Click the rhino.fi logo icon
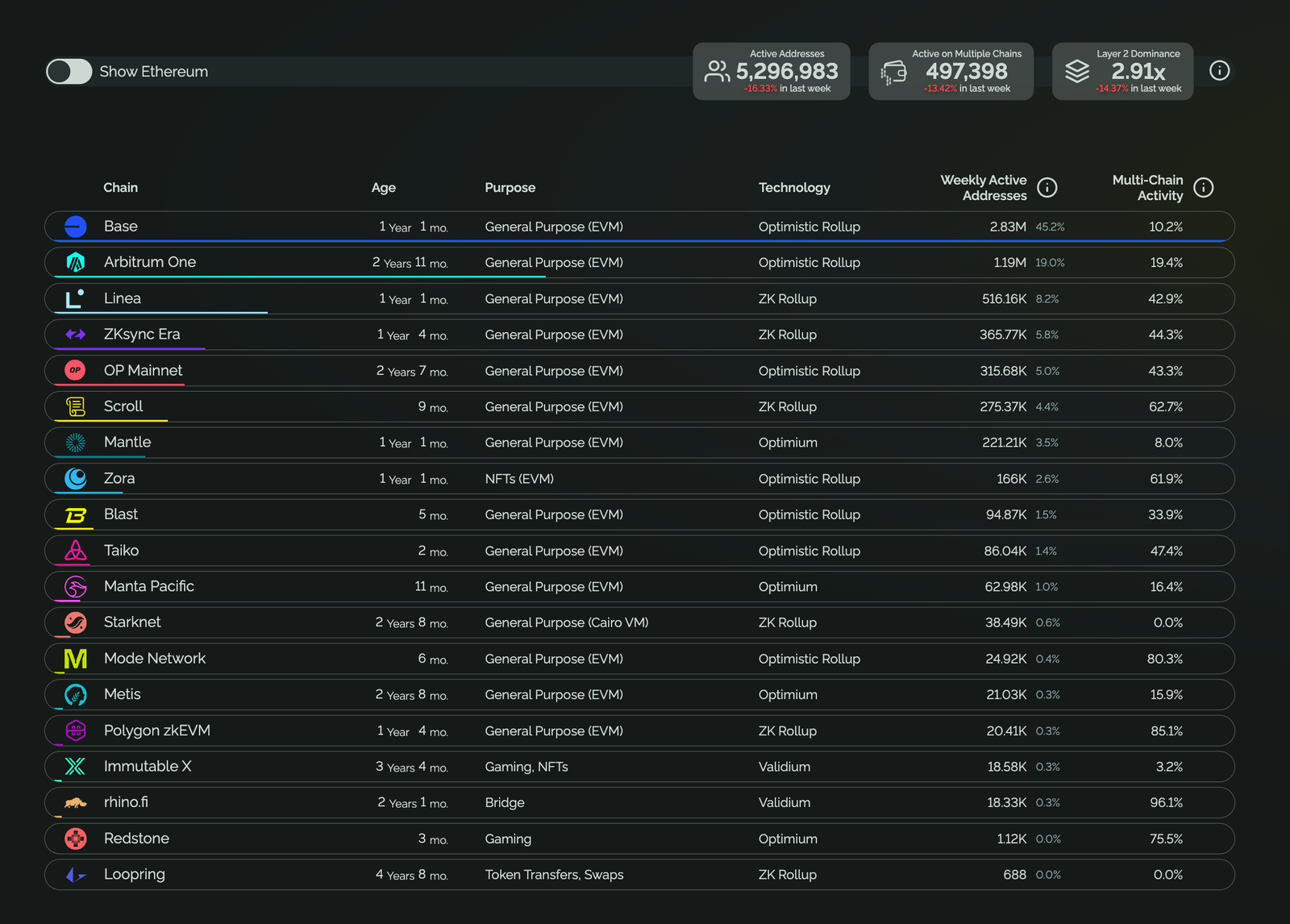 click(76, 802)
